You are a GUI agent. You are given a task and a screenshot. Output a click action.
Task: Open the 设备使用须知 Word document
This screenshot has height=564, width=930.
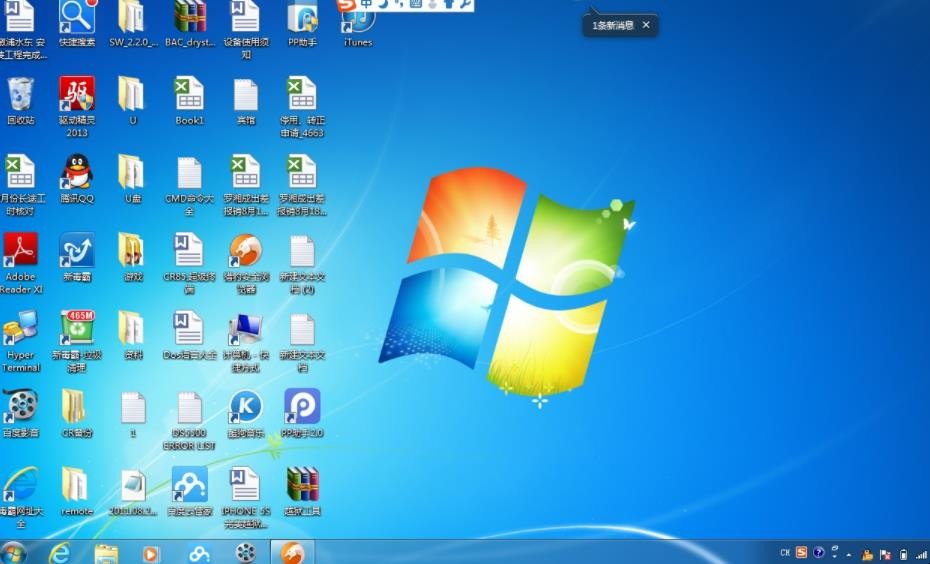coord(246,30)
